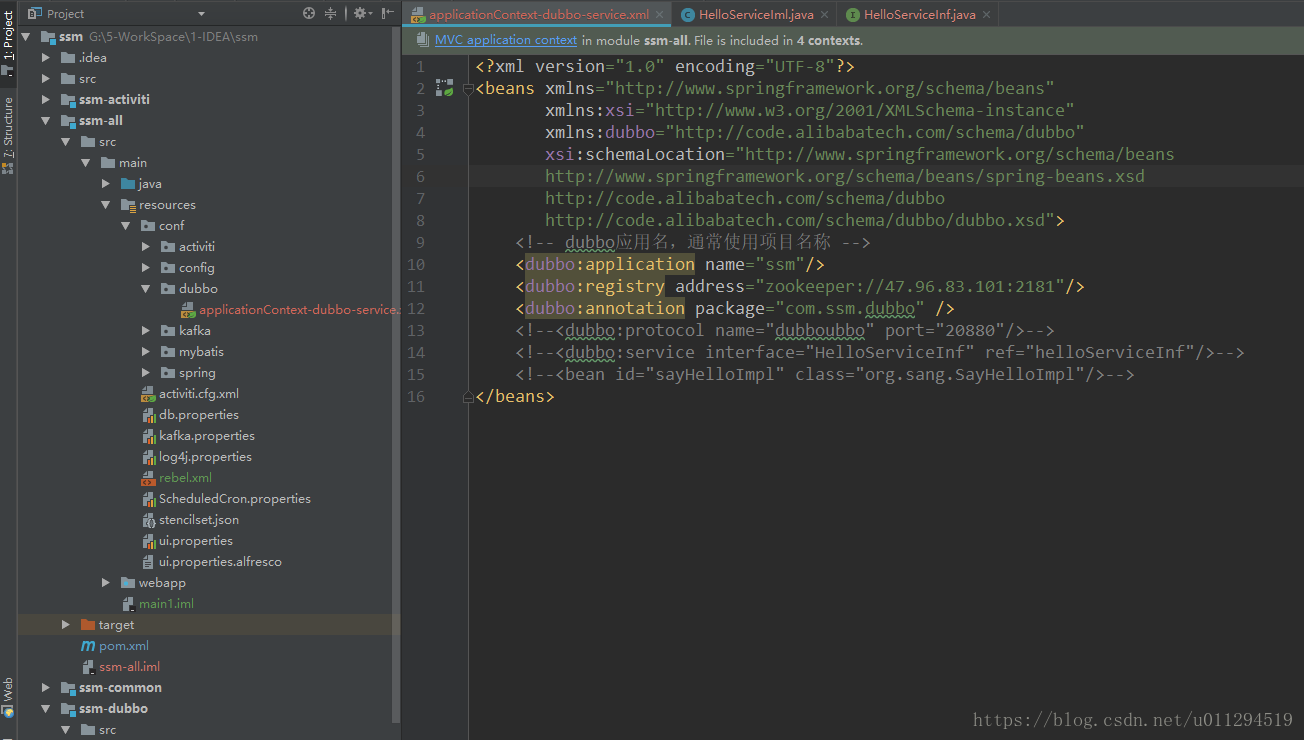This screenshot has width=1304, height=740.
Task: Click line number 10 in the gutter
Action: (416, 265)
